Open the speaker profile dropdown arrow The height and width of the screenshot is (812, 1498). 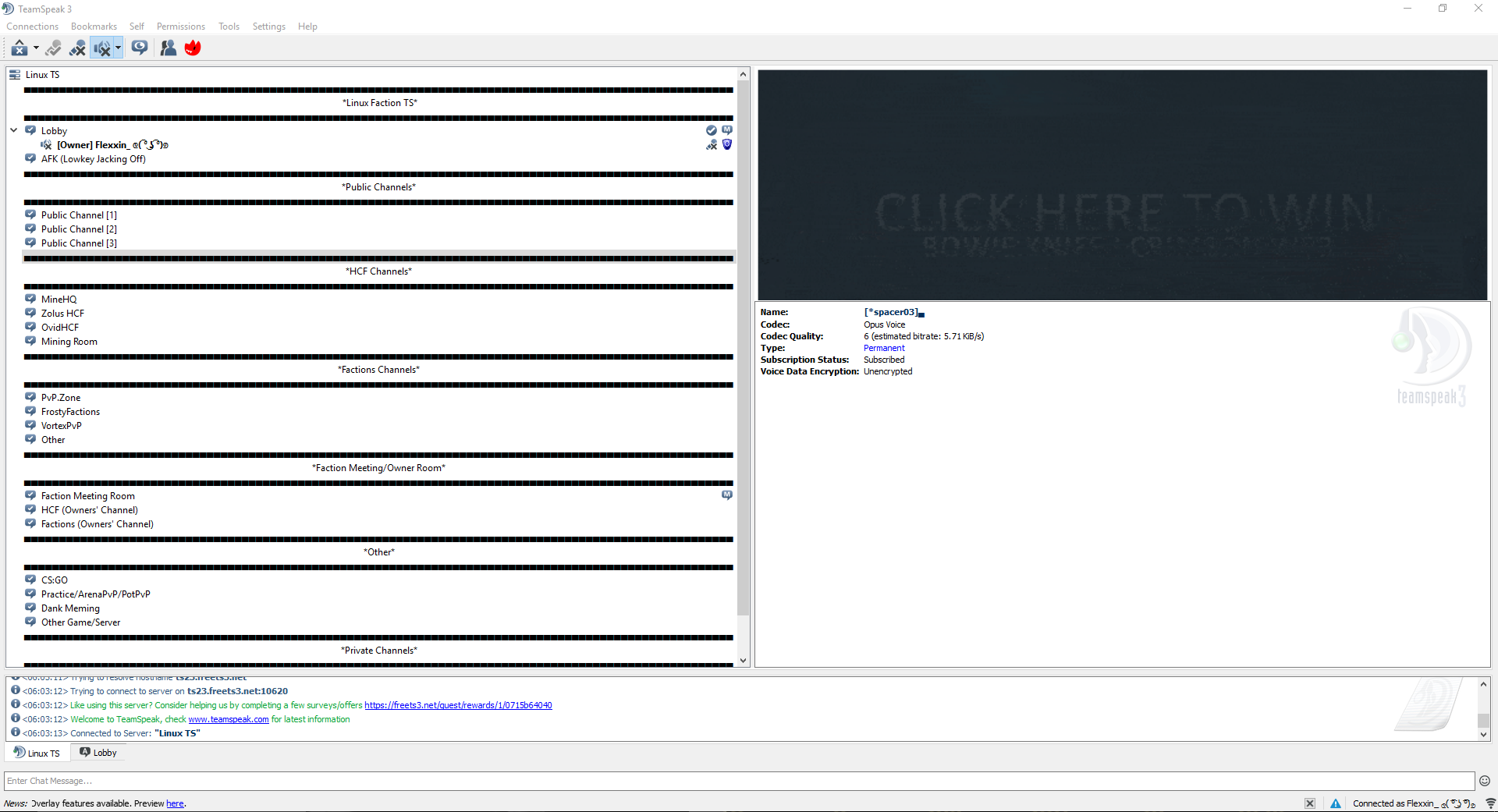click(x=118, y=48)
